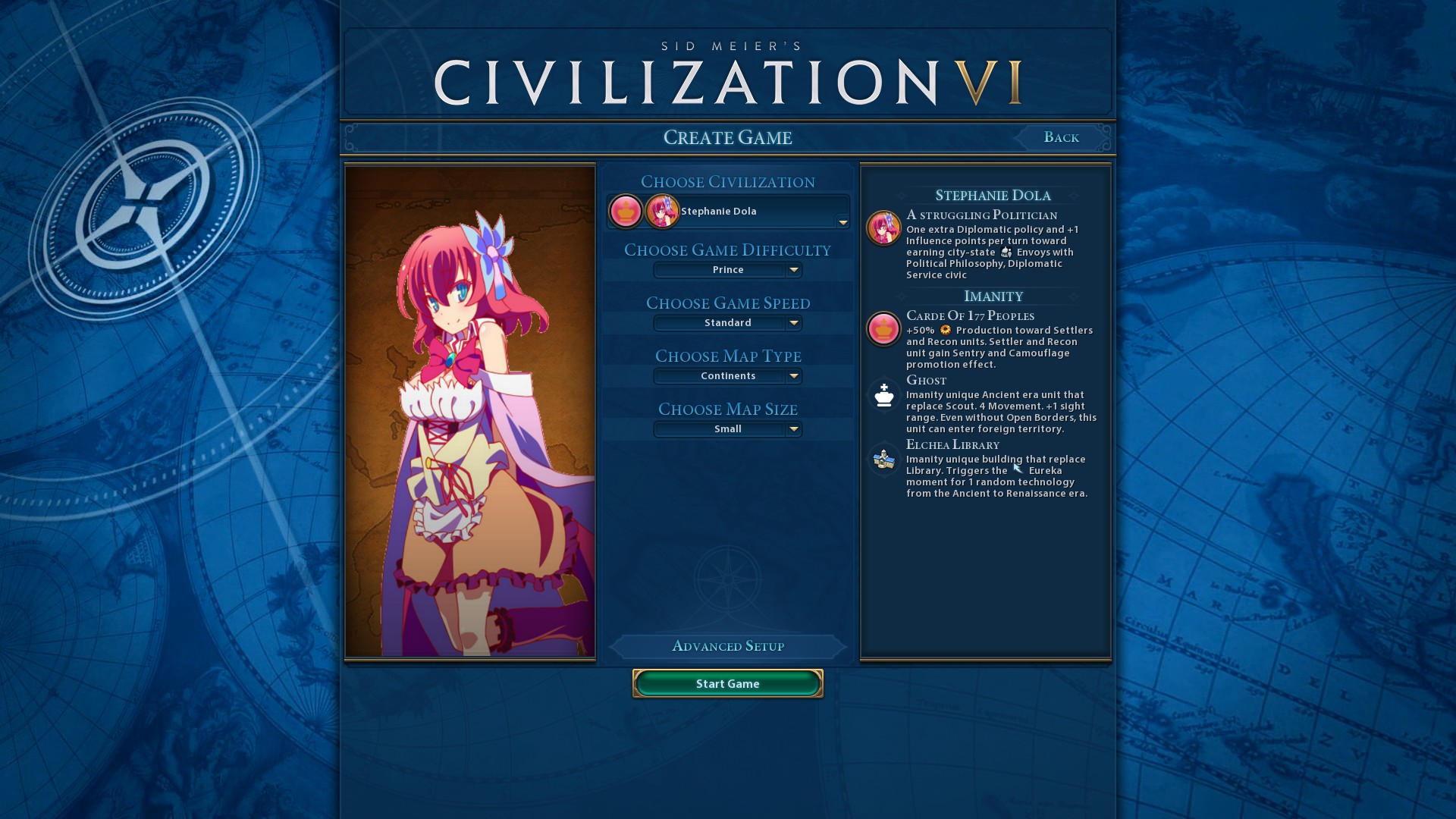The image size is (1456, 819).
Task: Click the Start Game button
Action: 728,684
